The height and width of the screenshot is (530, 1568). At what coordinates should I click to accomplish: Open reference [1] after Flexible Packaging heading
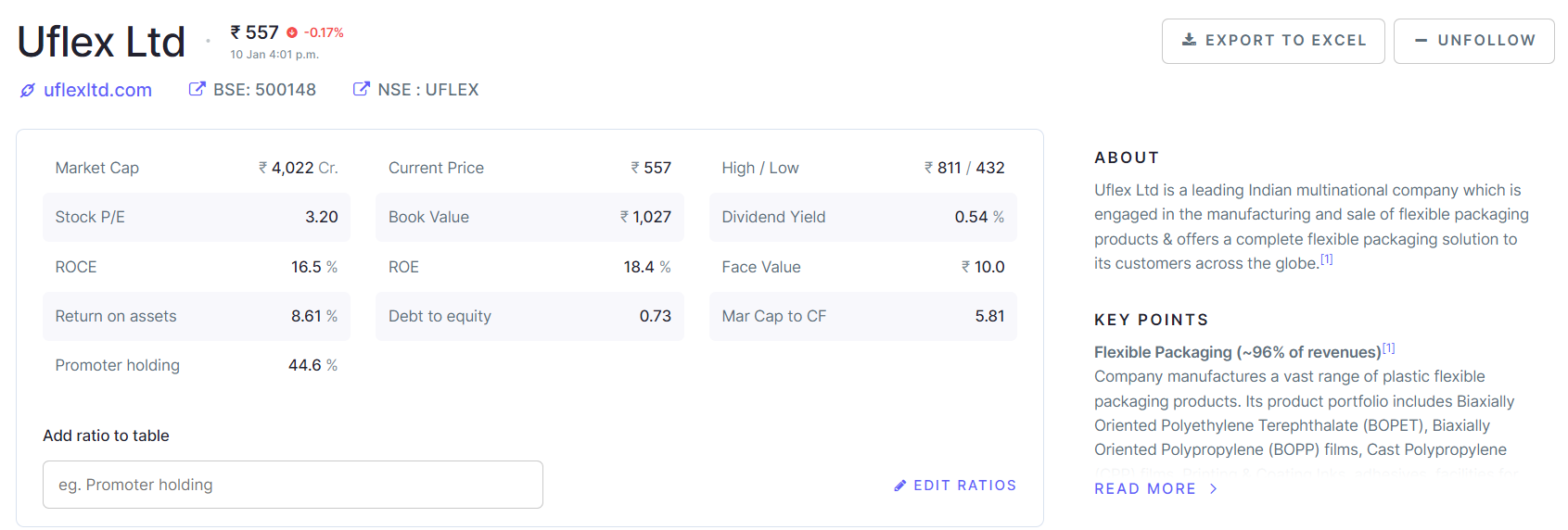(x=1388, y=348)
